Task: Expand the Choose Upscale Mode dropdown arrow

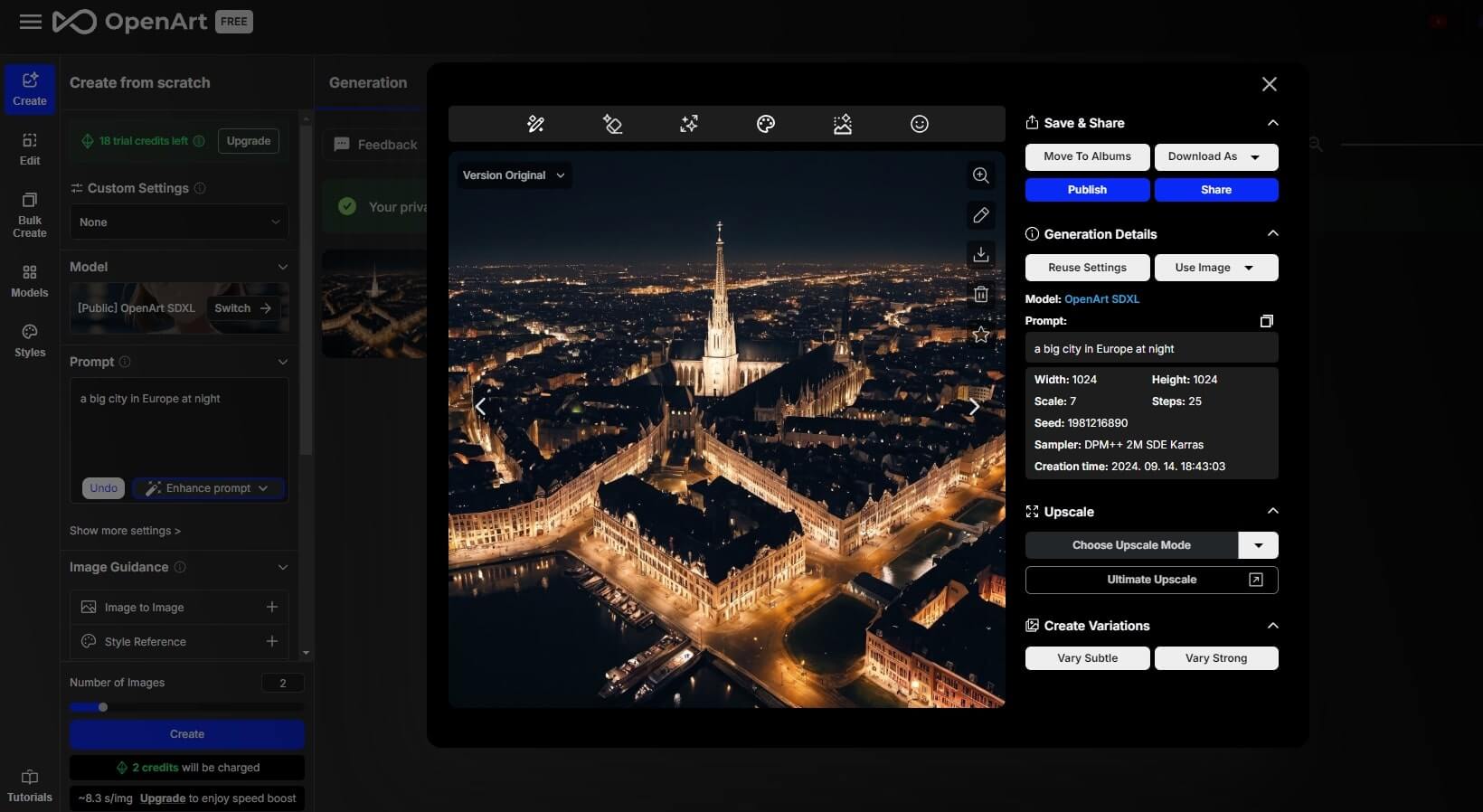Action: click(x=1258, y=545)
